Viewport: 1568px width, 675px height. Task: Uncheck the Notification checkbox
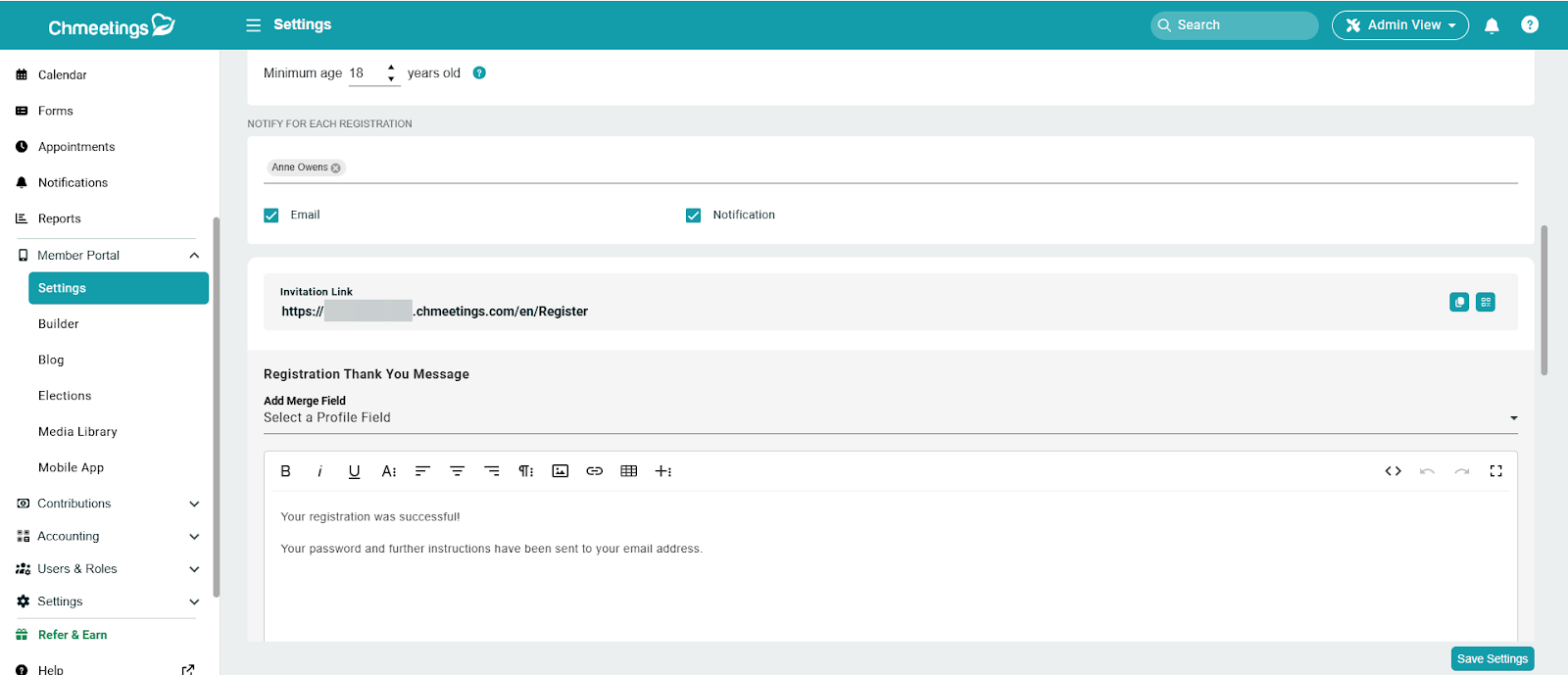(x=694, y=216)
